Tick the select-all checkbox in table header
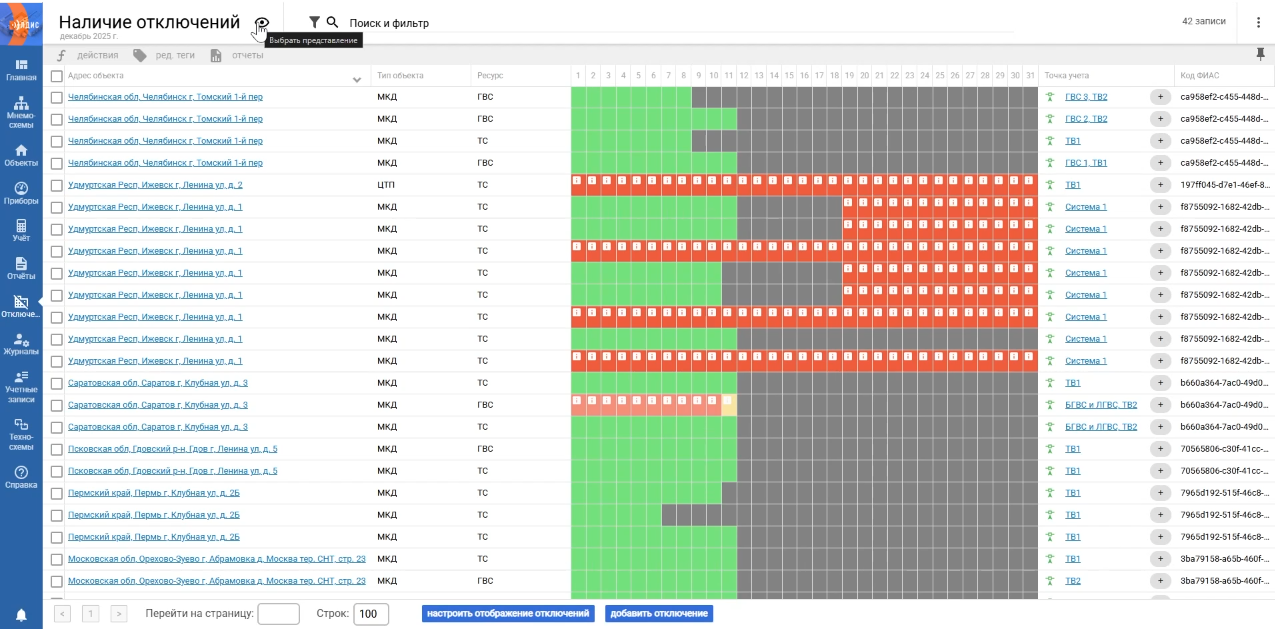Viewport: 1275px width, 629px height. pyautogui.click(x=57, y=76)
